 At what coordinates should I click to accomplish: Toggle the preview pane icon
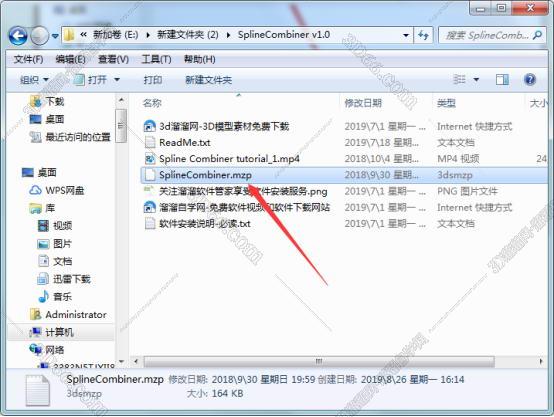[502, 80]
